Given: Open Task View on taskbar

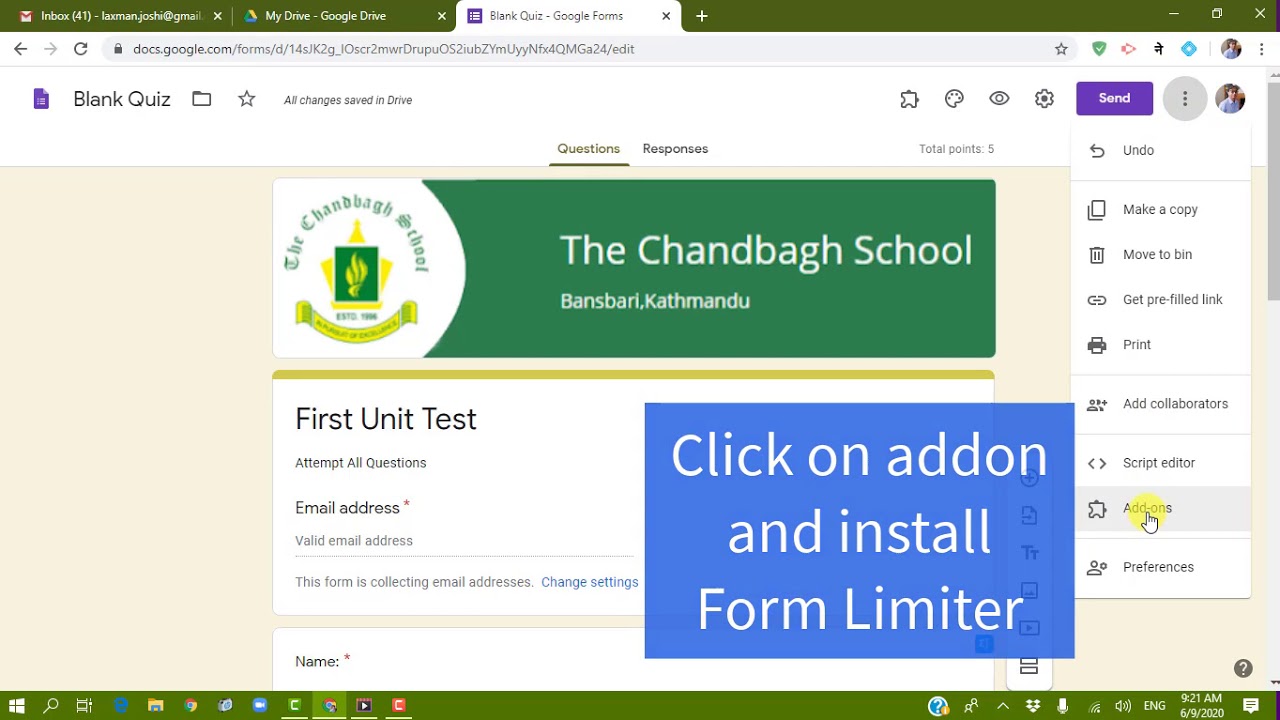Looking at the screenshot, I should tap(84, 705).
